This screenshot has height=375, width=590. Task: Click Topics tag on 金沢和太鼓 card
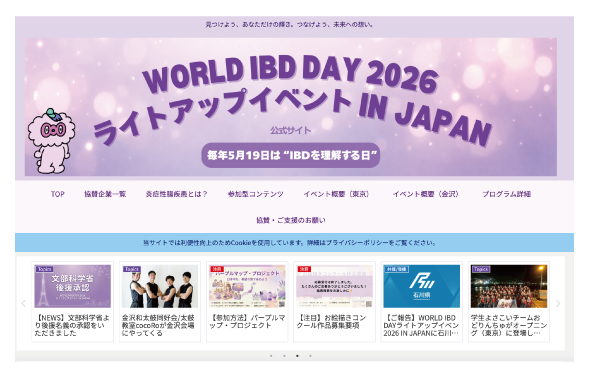point(132,269)
